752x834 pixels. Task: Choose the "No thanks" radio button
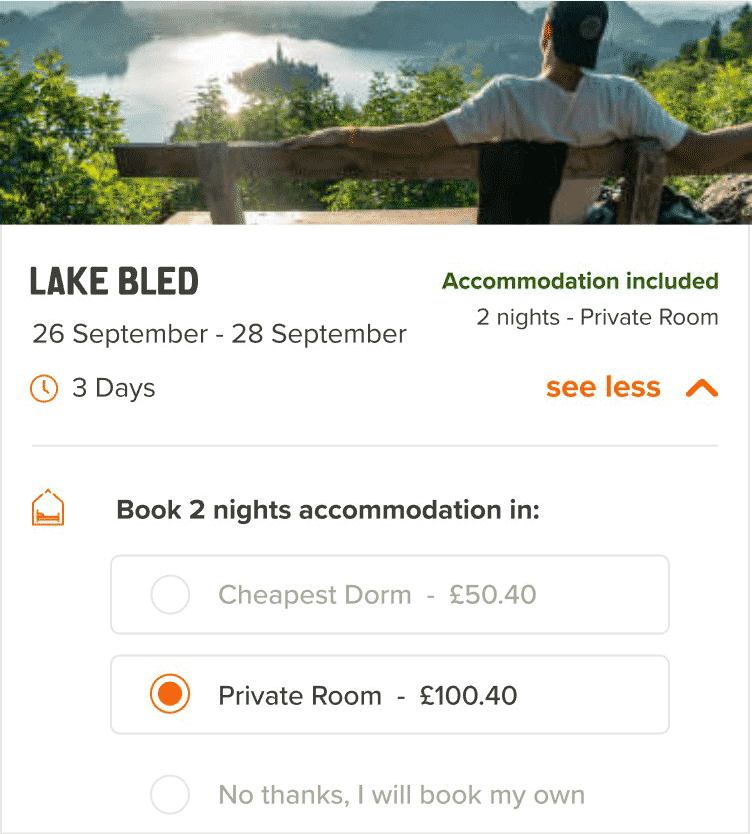point(170,795)
